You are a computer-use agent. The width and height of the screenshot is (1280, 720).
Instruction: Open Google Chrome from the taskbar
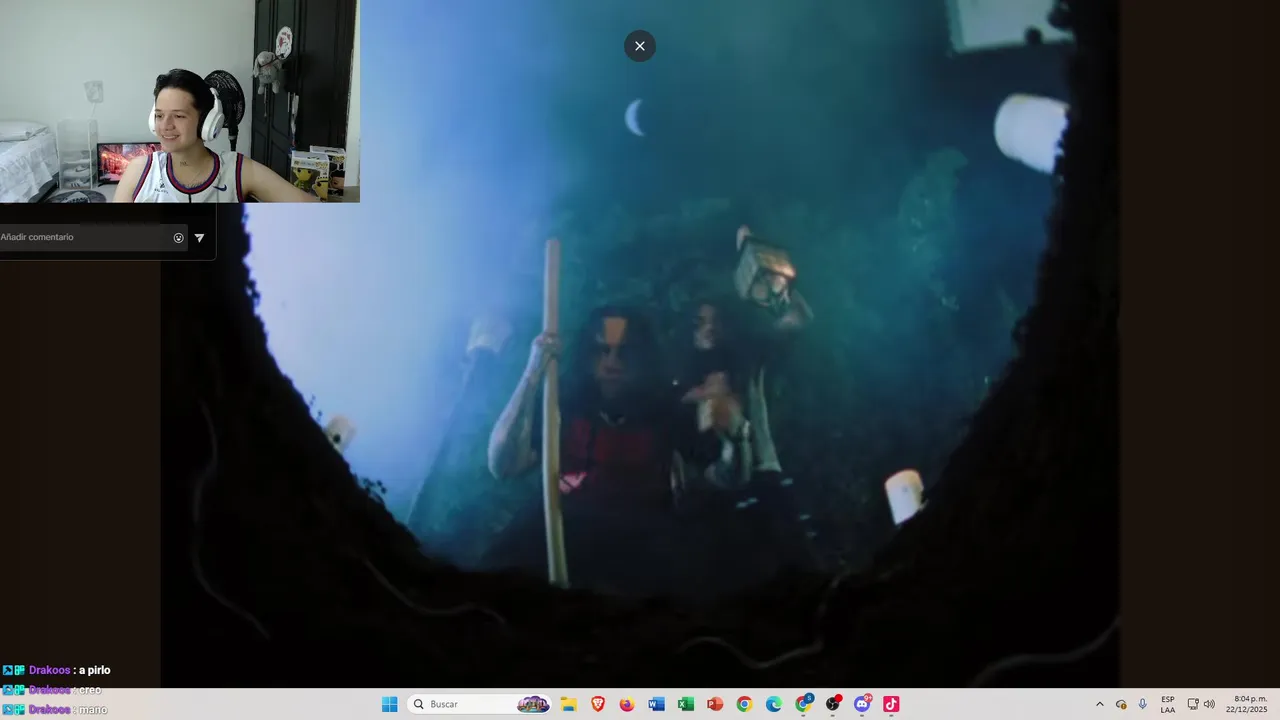744,704
